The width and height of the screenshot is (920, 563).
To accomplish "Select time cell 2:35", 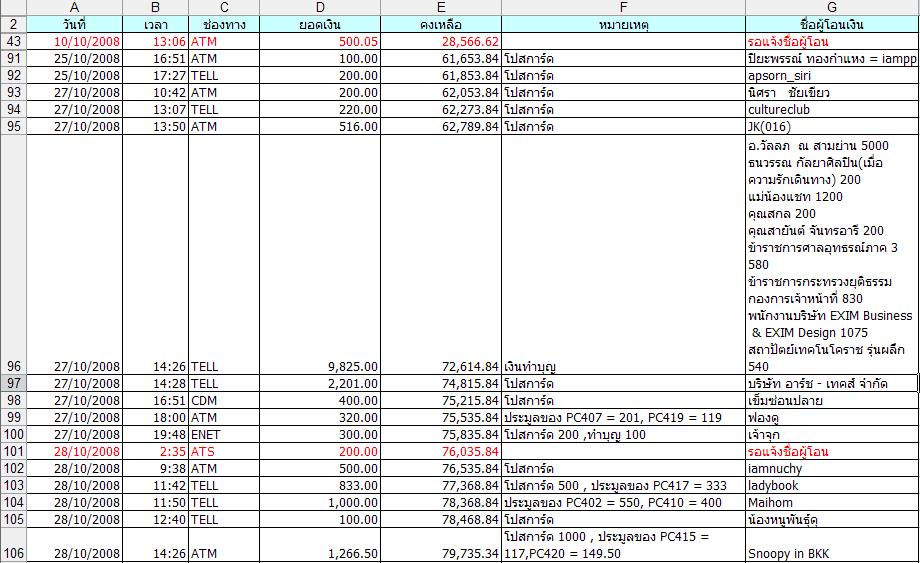I will click(155, 452).
